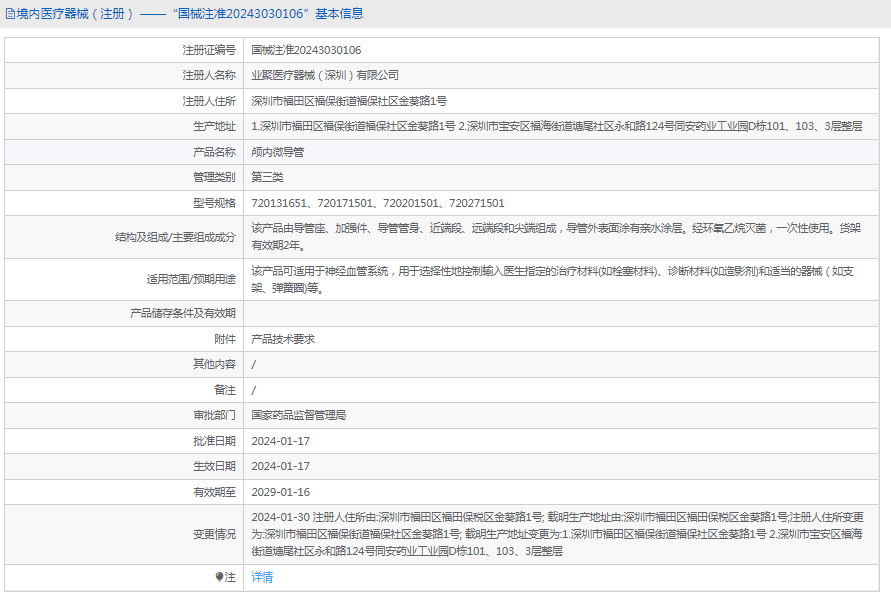Click expiry date 2029-01-16

click(x=281, y=492)
